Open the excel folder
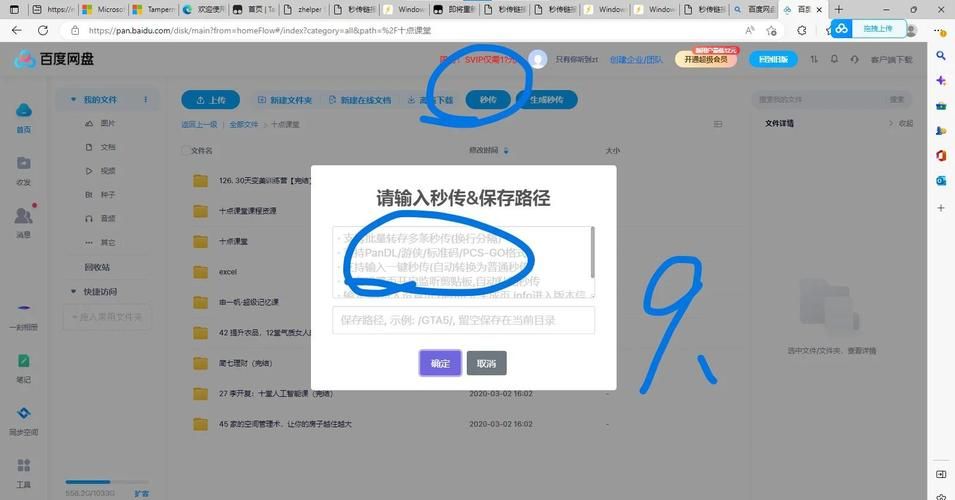Image resolution: width=955 pixels, height=500 pixels. (228, 272)
